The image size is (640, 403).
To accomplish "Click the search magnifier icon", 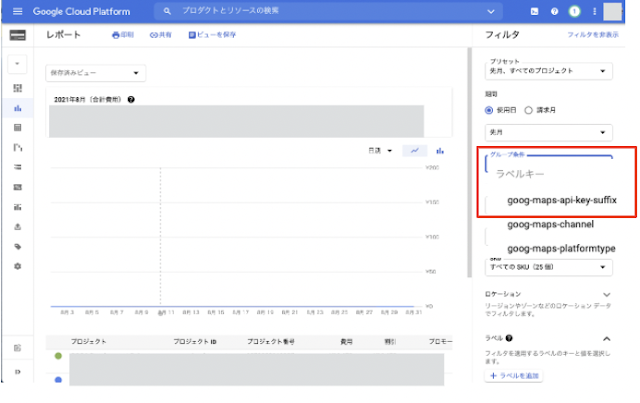I will (167, 11).
